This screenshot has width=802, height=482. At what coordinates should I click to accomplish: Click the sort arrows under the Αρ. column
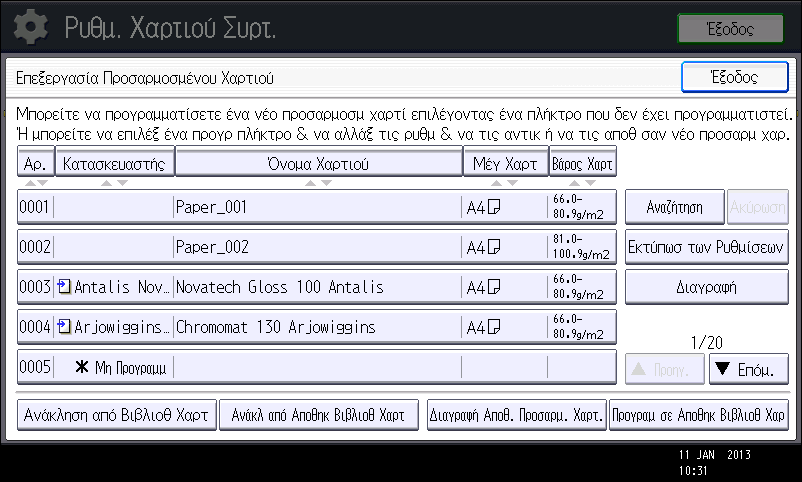pos(36,183)
